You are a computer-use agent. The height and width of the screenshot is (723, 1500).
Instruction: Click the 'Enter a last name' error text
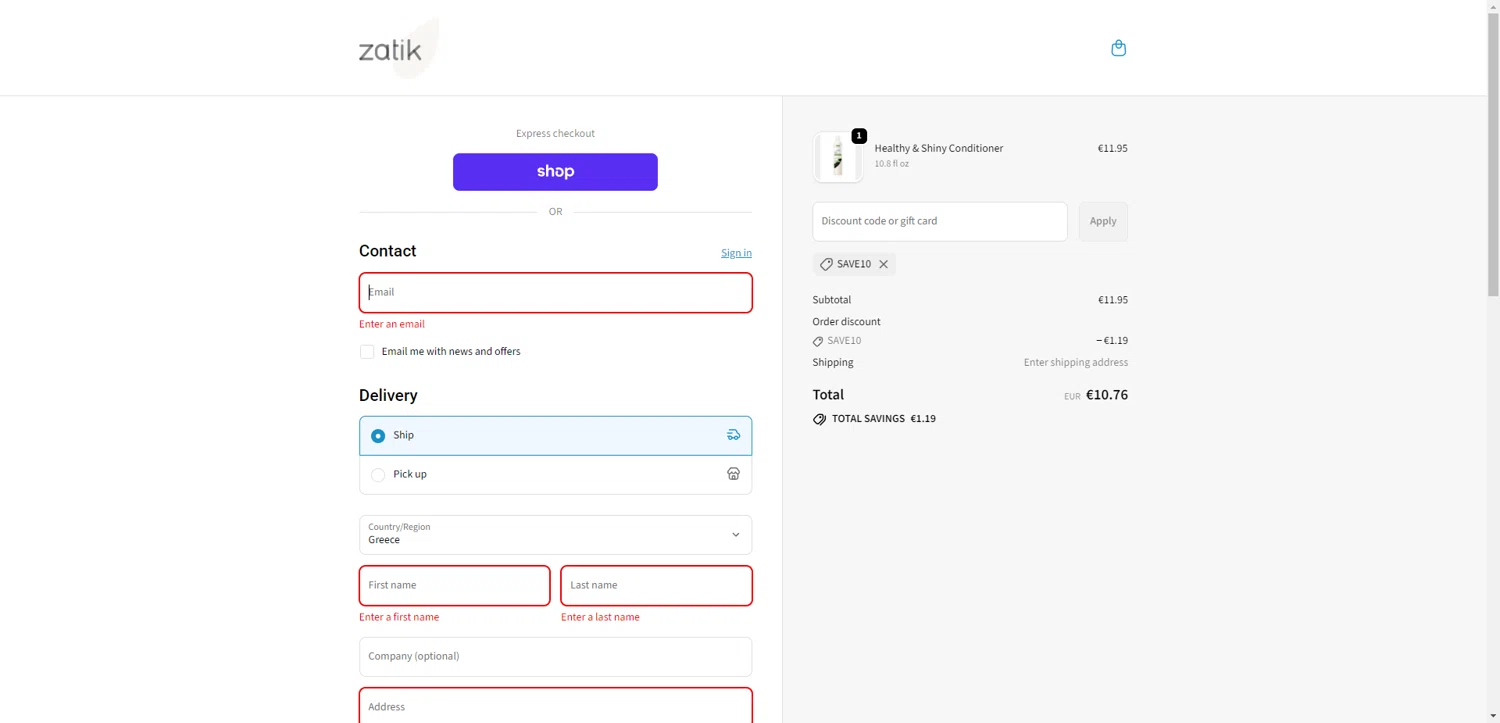(x=600, y=617)
